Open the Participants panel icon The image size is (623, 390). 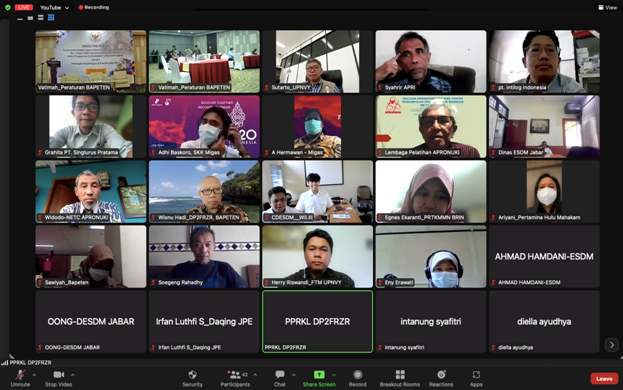235,375
